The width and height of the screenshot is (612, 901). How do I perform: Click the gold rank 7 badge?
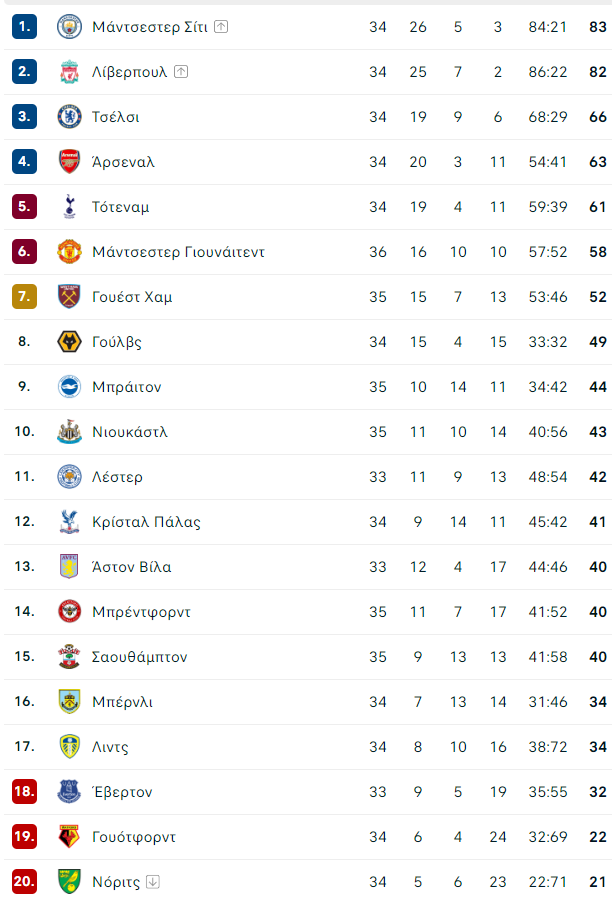point(24,297)
